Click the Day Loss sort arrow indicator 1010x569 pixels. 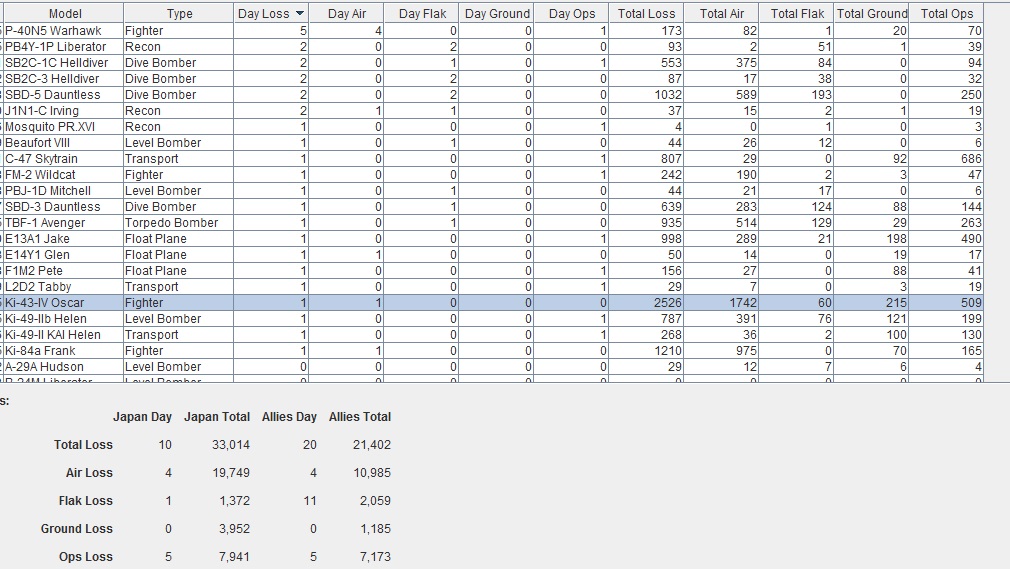pos(300,14)
